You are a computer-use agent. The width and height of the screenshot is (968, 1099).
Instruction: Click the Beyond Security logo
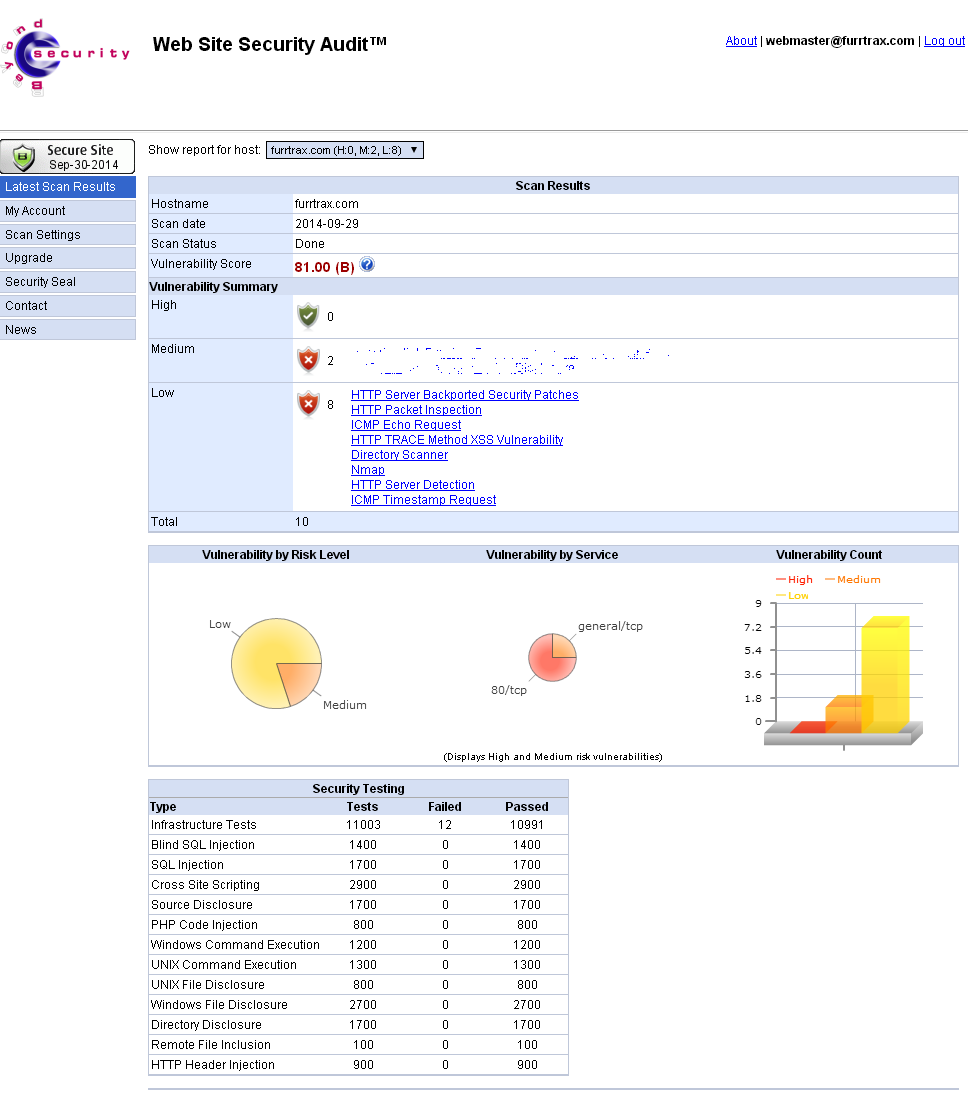pos(66,56)
